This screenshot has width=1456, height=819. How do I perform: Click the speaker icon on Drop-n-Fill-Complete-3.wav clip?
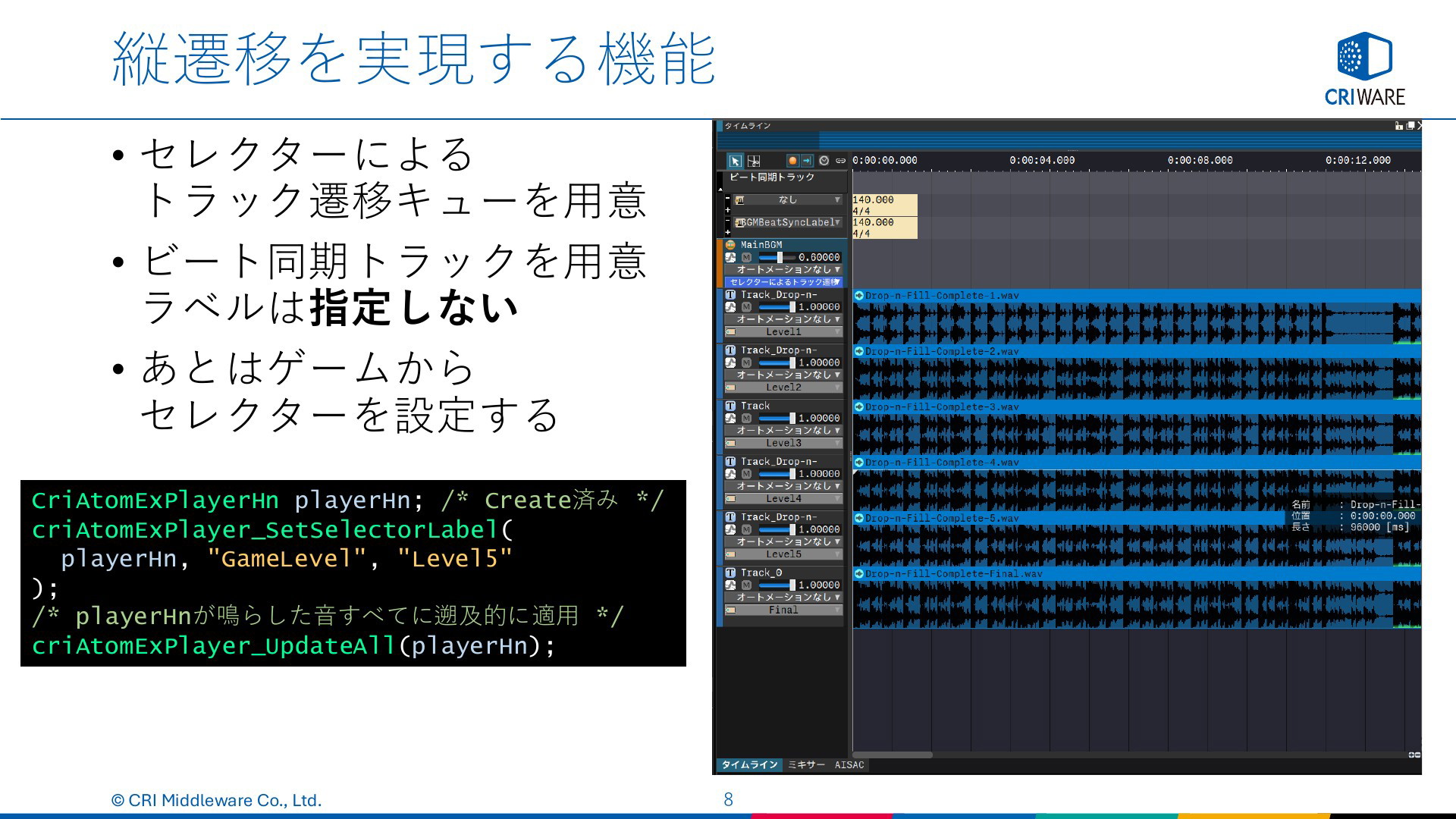pyautogui.click(x=859, y=407)
